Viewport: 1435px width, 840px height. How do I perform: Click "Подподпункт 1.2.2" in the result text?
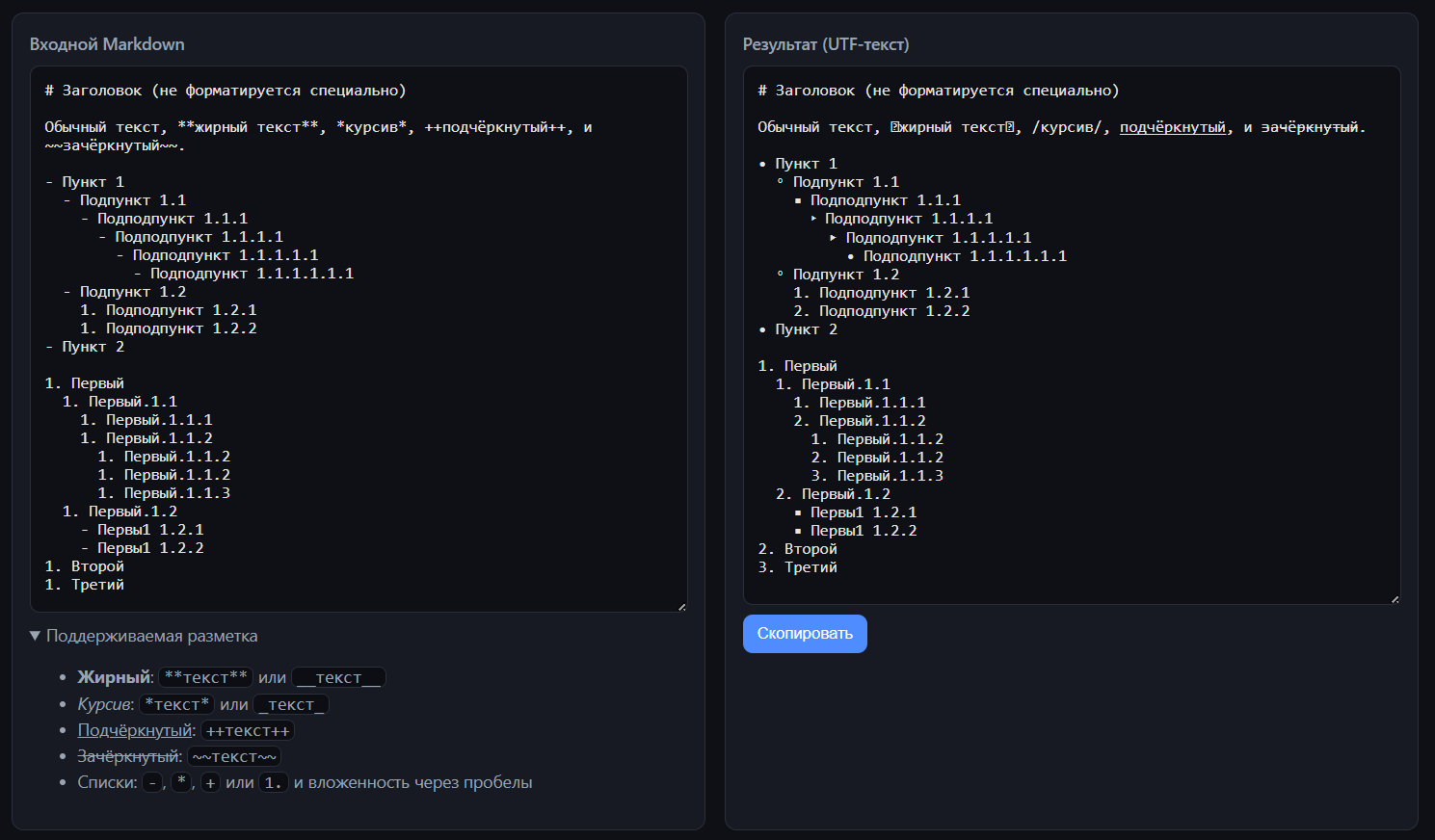(895, 311)
